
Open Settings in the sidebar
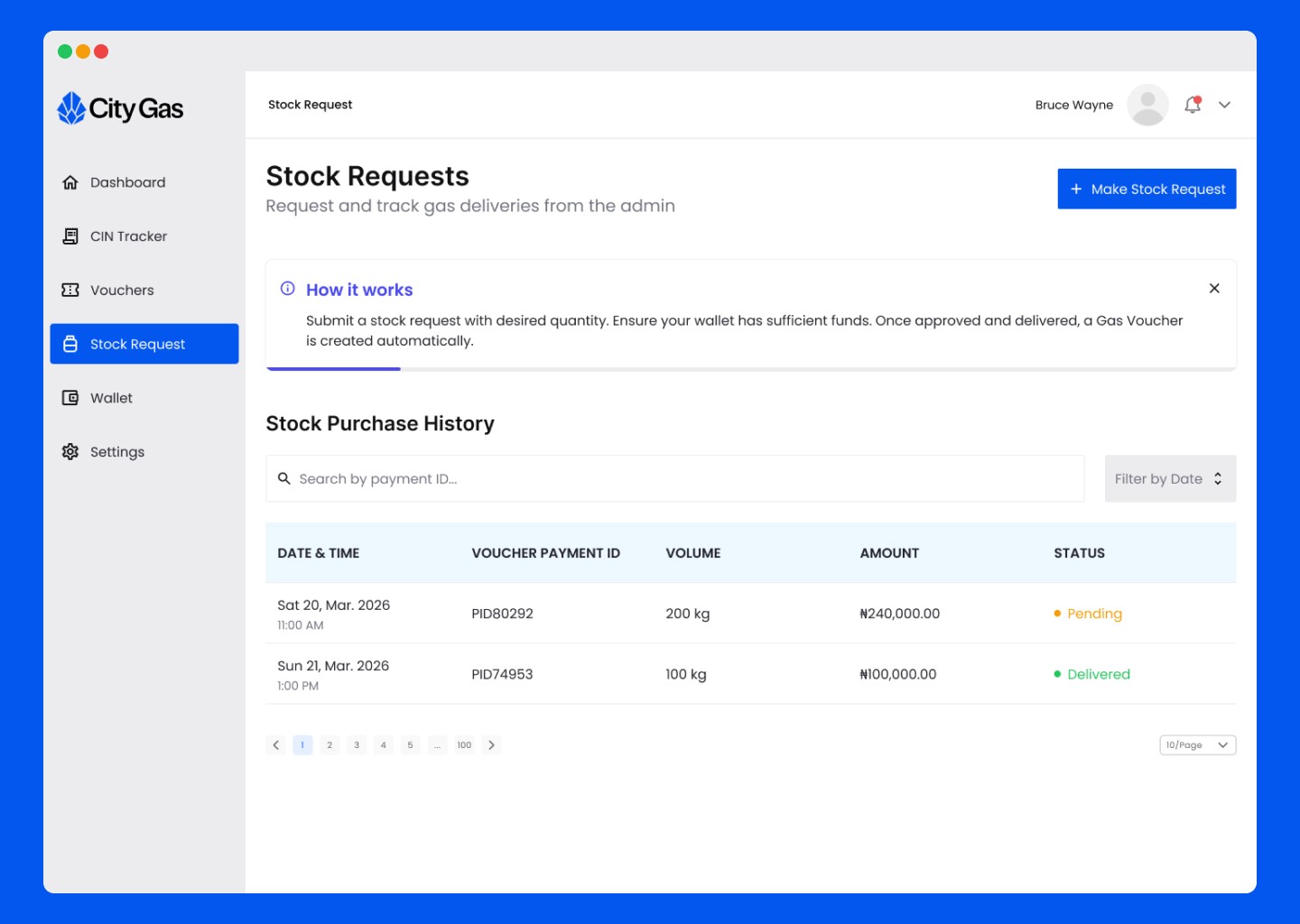tap(144, 451)
